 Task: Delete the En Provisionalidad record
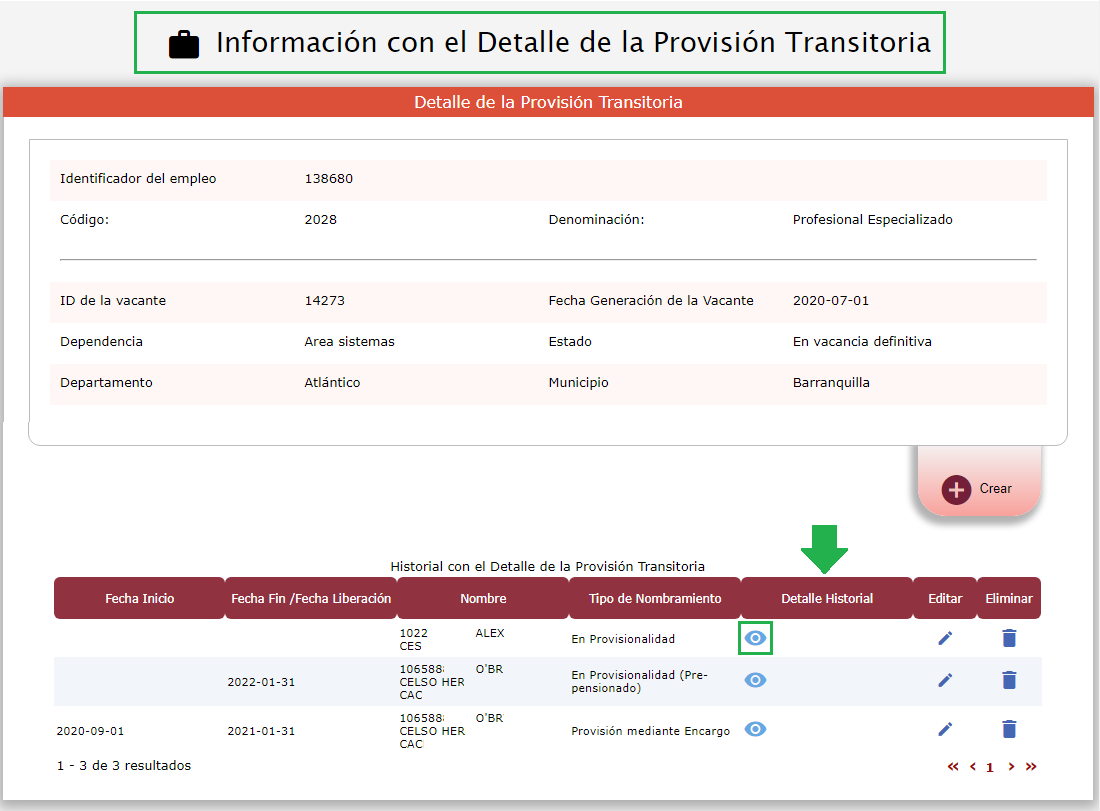[x=1009, y=638]
